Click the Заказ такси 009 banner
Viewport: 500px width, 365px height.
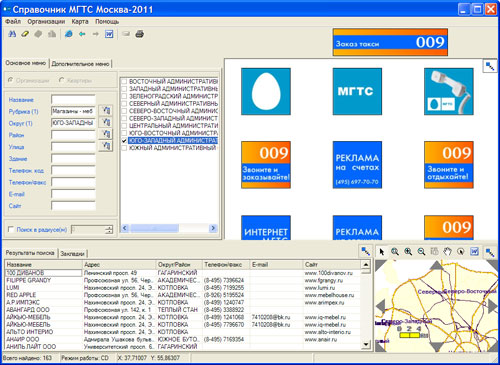[x=390, y=42]
